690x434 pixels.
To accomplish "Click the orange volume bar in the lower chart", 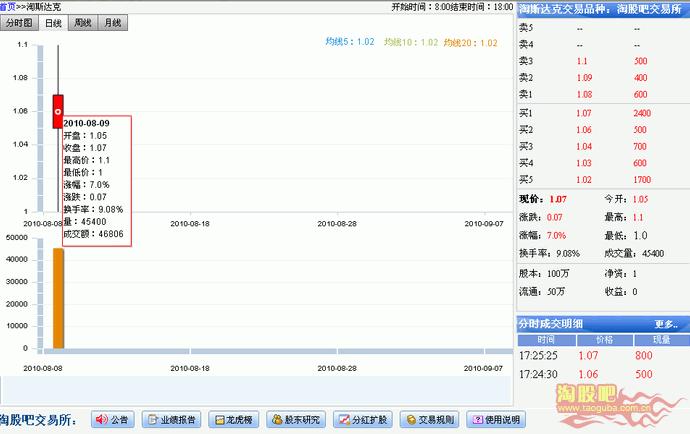I will pos(59,298).
